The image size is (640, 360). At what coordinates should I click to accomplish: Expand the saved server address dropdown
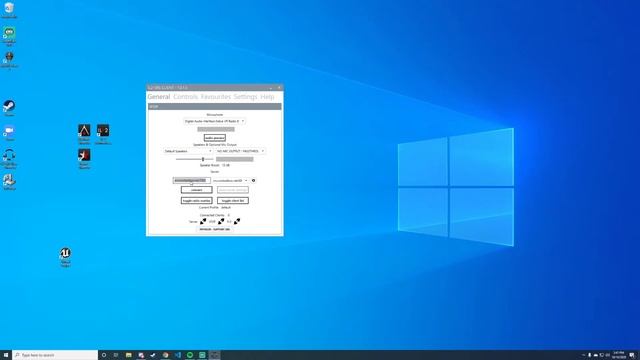230,180
